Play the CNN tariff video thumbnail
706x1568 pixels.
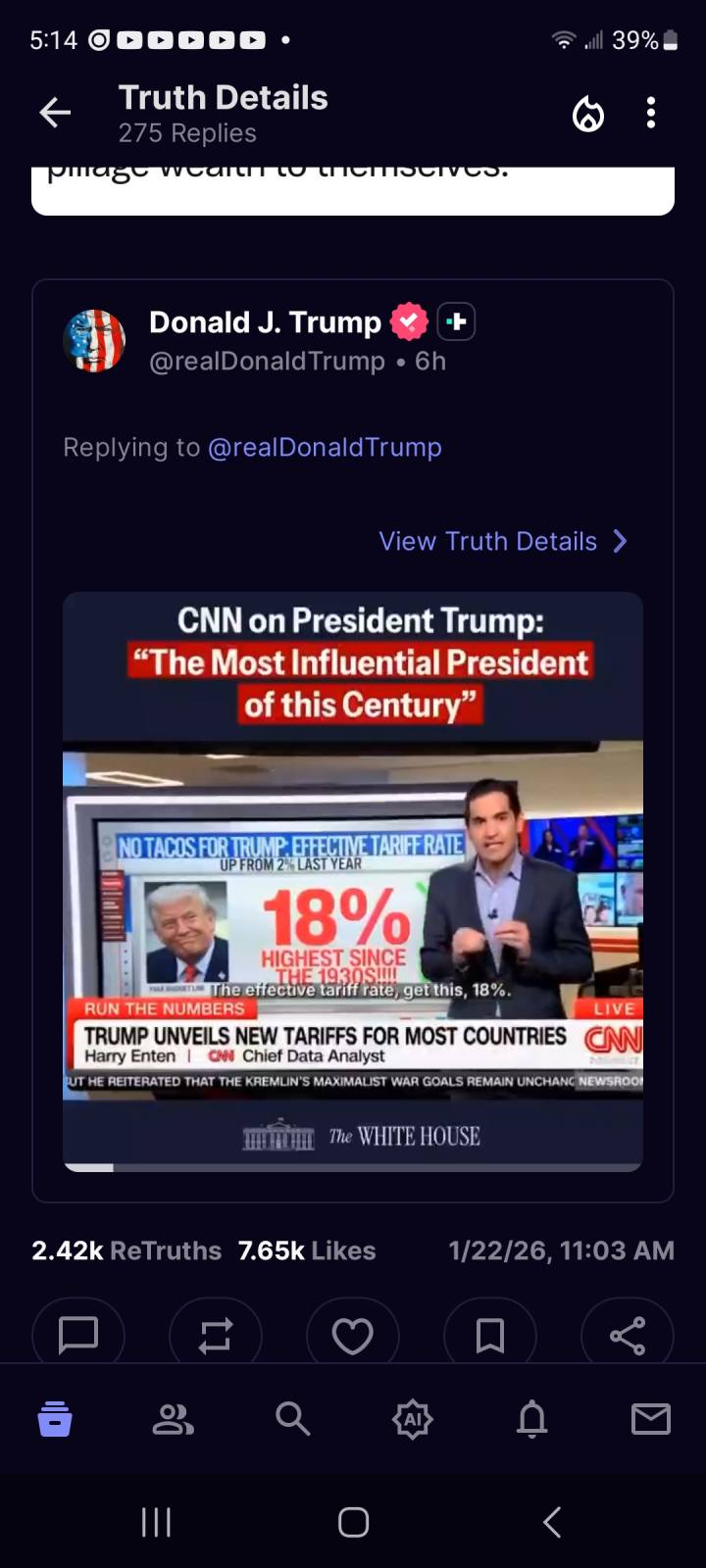click(x=353, y=921)
